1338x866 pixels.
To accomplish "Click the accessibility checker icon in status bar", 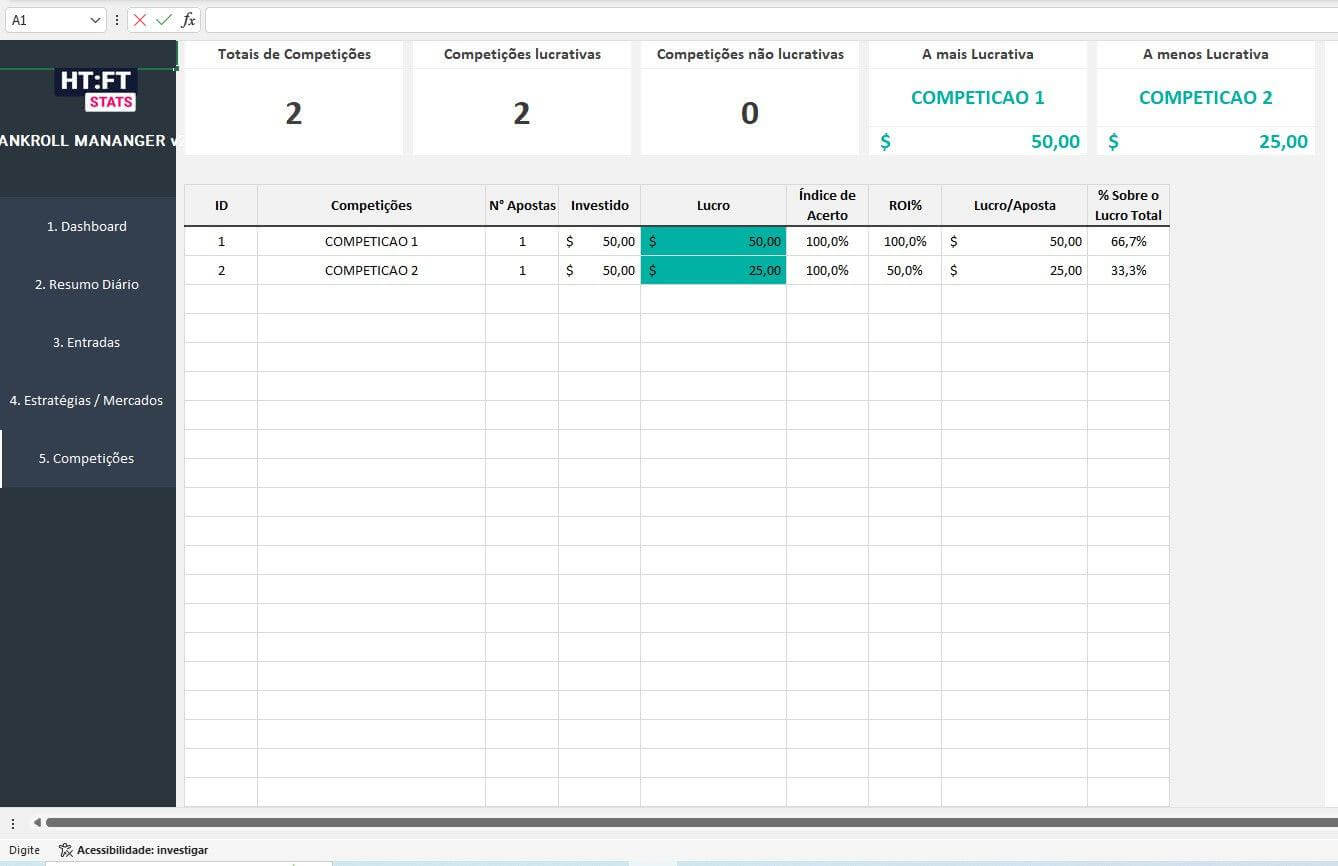I will click(66, 850).
